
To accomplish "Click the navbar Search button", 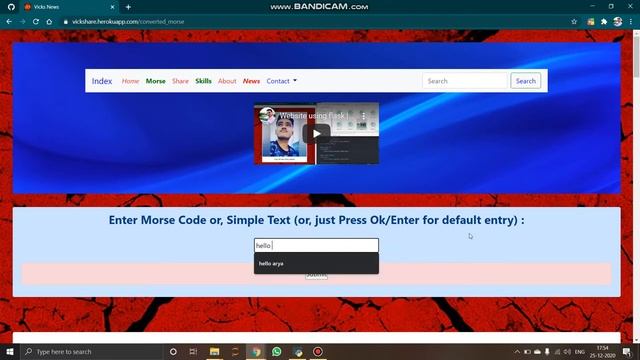I will point(525,81).
